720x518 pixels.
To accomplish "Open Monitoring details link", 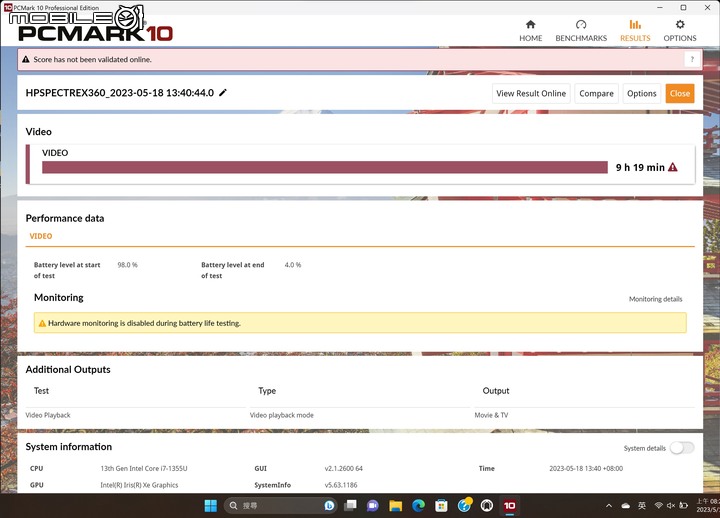I will (655, 299).
